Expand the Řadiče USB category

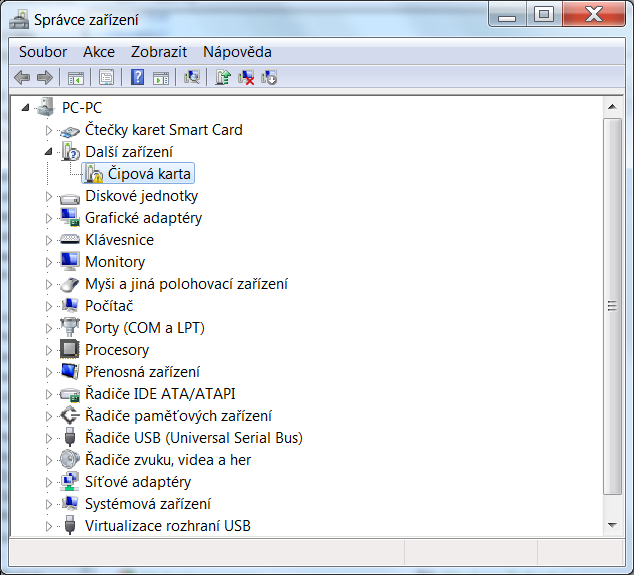click(x=48, y=438)
